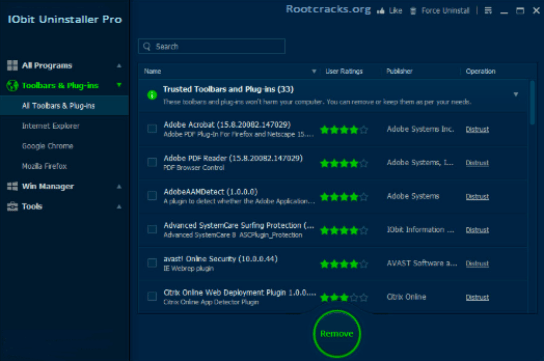Click the Operation column header

coord(481,71)
